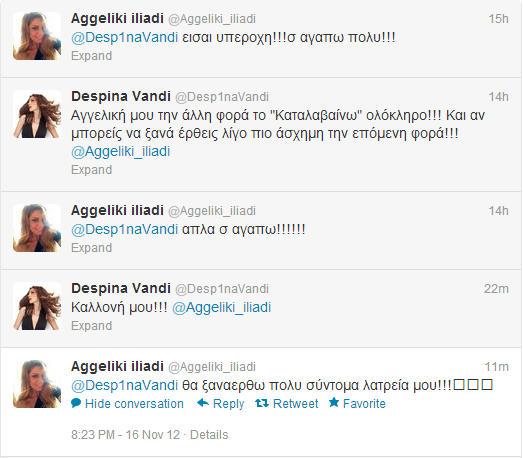Image resolution: width=523 pixels, height=458 pixels.
Task: Open @Desp1naVandi mention in first tweet
Action: 124,37
